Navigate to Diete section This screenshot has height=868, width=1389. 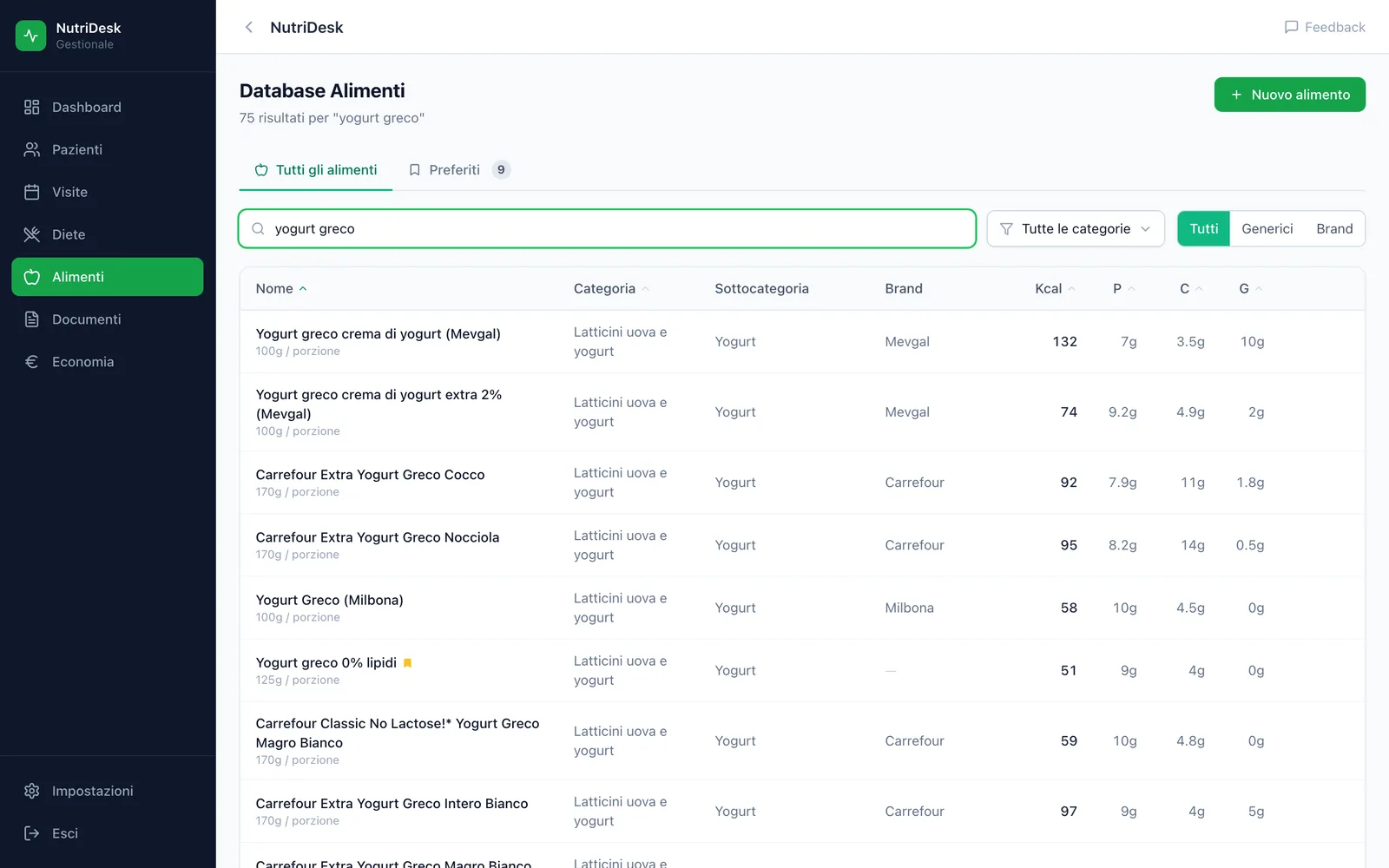coord(108,234)
